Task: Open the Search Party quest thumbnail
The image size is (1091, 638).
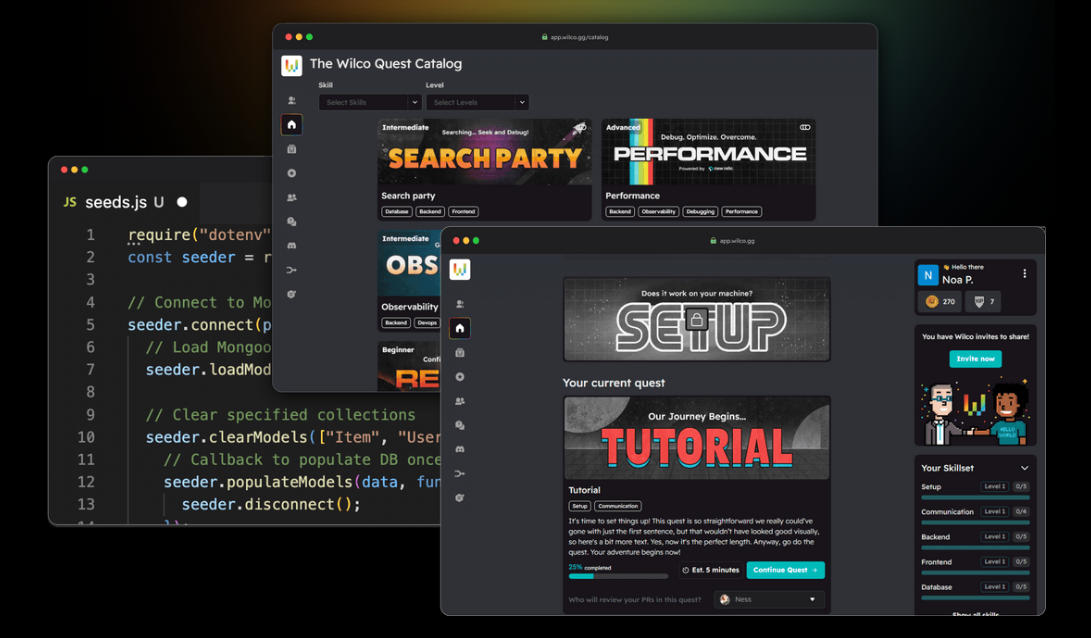Action: (484, 152)
